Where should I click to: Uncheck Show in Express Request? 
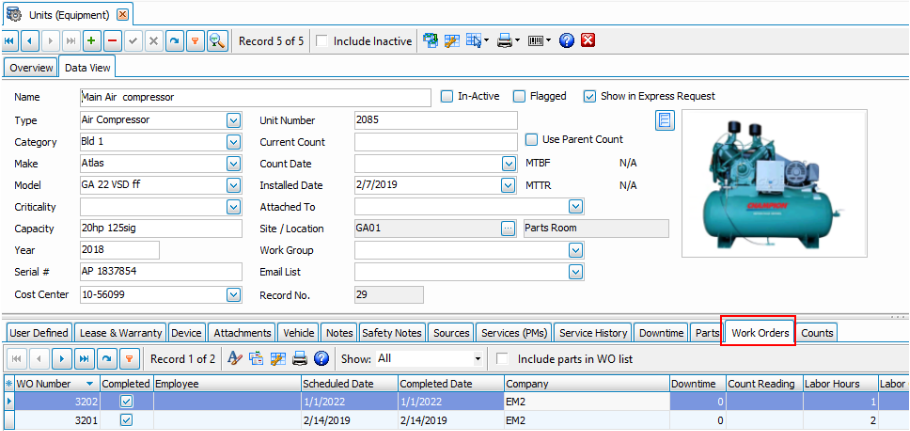coord(590,96)
